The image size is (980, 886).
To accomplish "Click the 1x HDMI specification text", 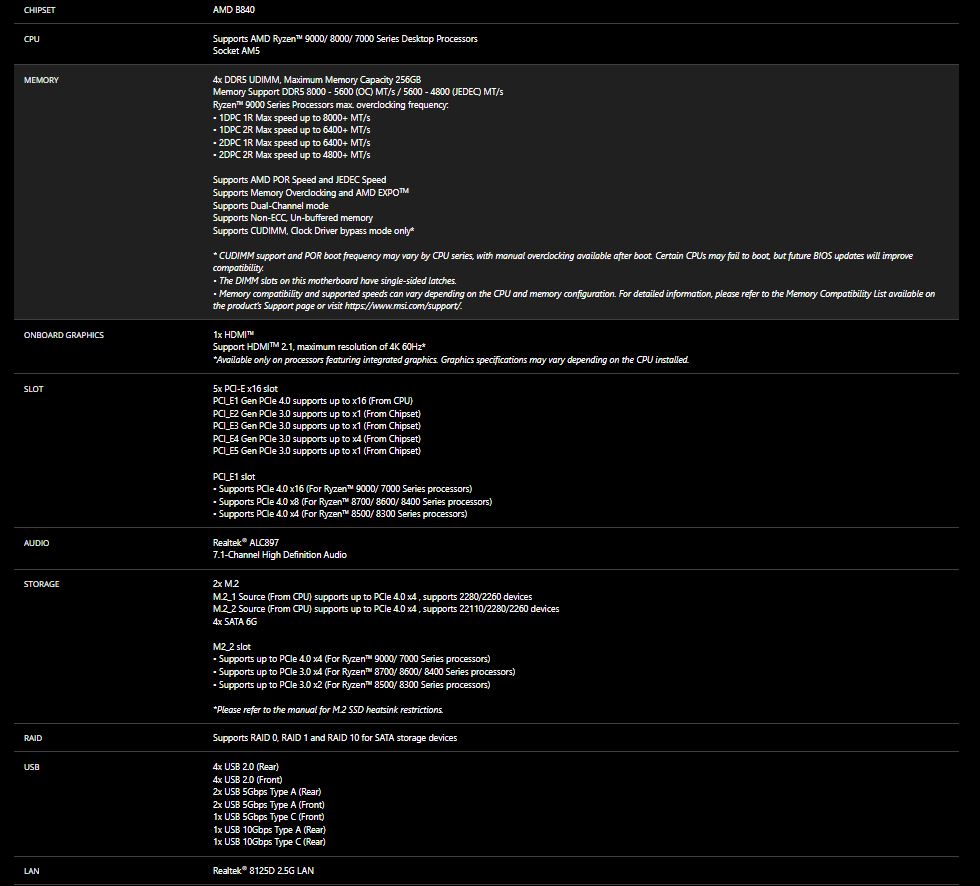I will pos(235,335).
